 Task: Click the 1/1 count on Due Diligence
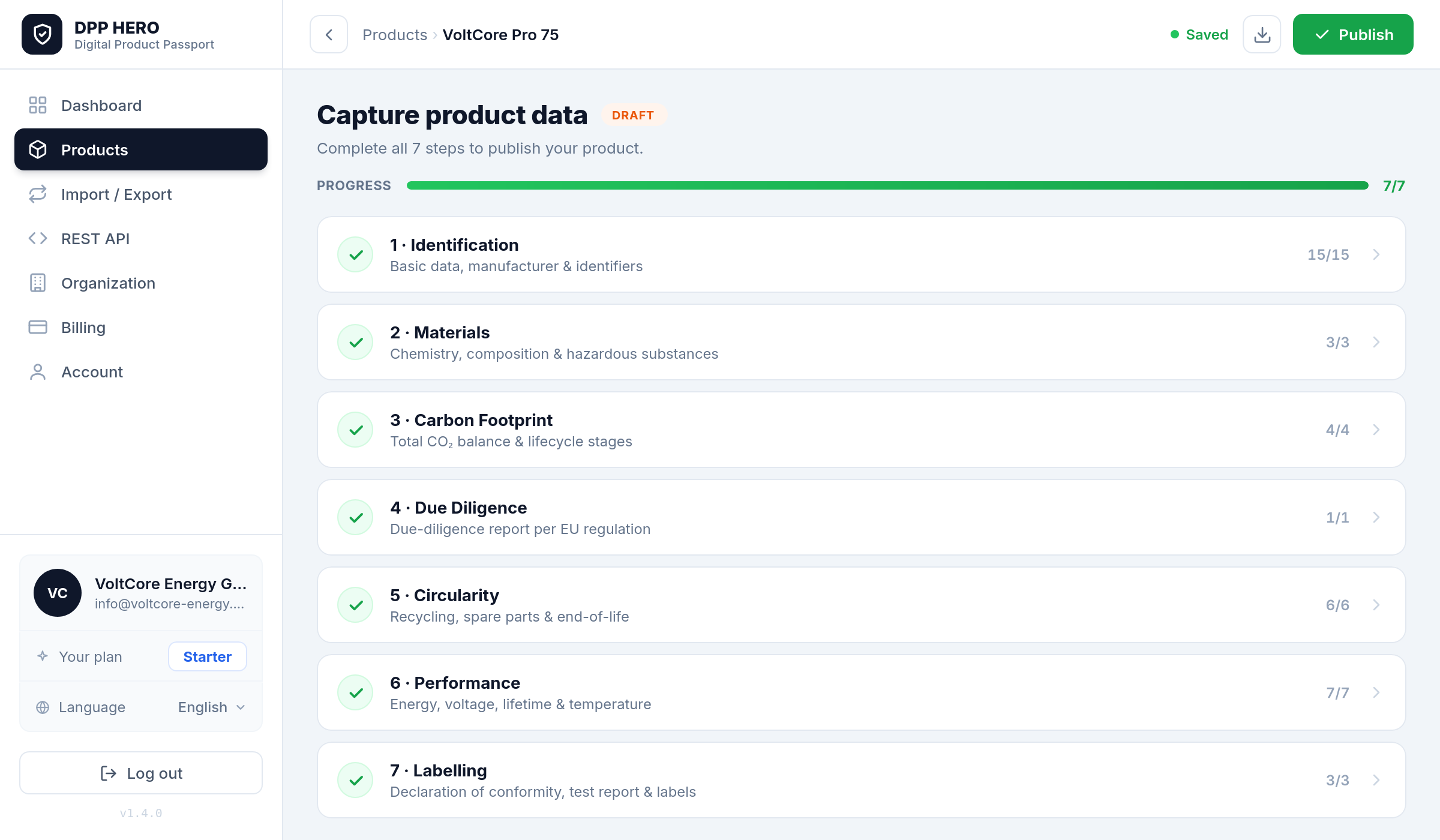1337,517
